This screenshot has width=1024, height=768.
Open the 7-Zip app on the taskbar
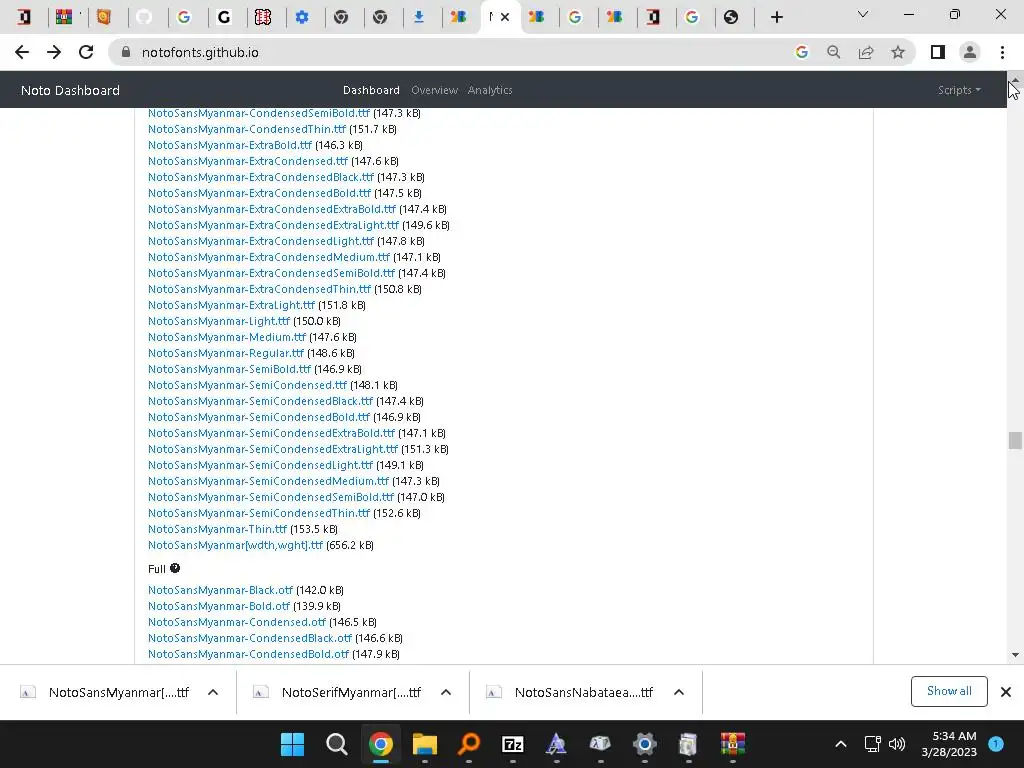(x=513, y=744)
